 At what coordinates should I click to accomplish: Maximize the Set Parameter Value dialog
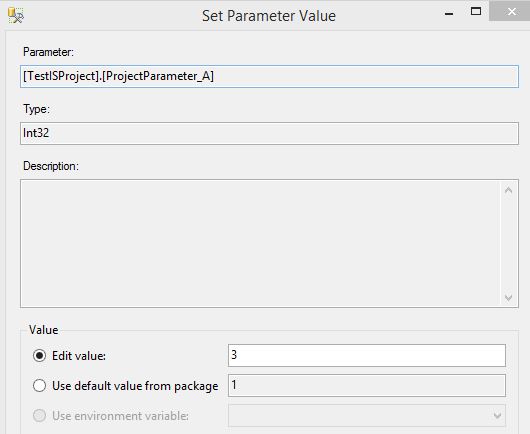[476, 11]
